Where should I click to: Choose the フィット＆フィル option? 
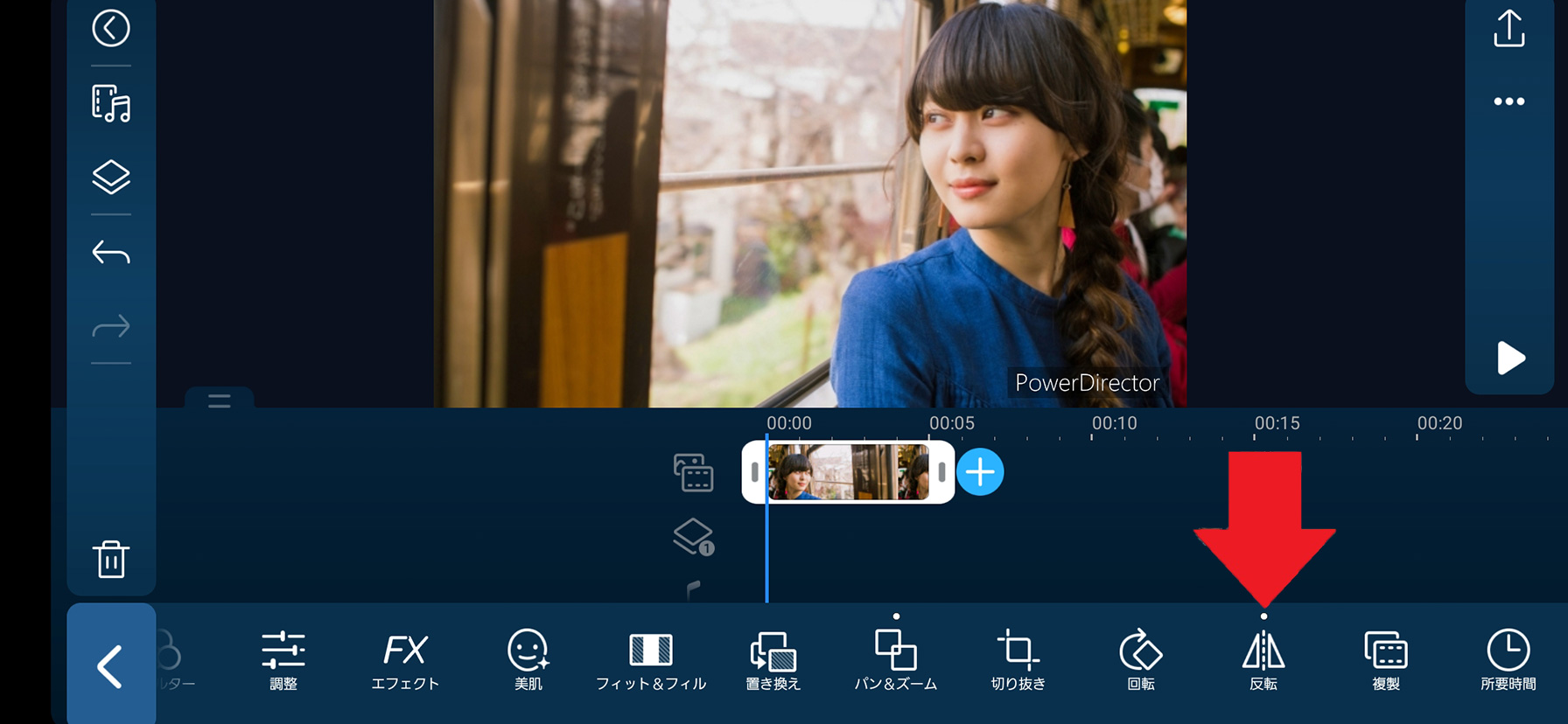[651, 661]
